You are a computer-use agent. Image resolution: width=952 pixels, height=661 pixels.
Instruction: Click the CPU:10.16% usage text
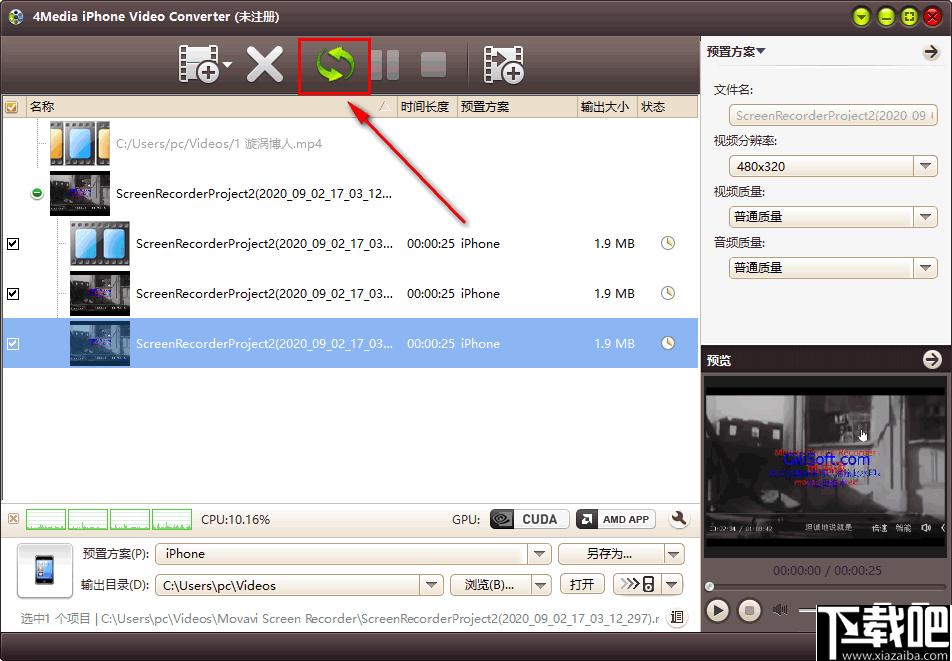(236, 520)
